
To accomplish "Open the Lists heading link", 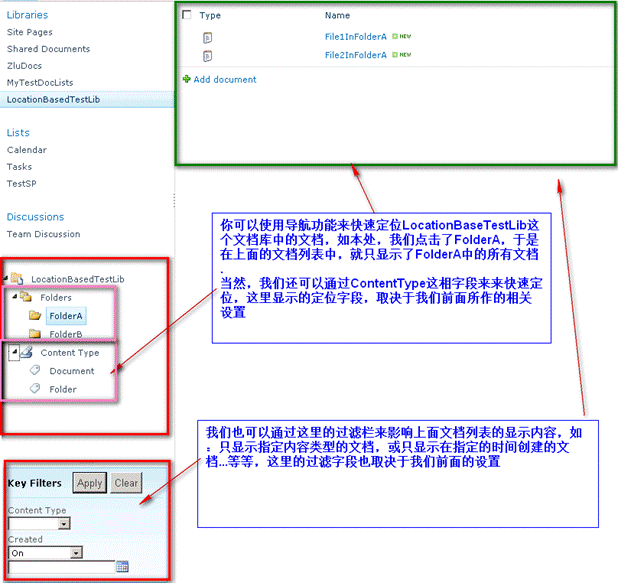I will coord(18,133).
